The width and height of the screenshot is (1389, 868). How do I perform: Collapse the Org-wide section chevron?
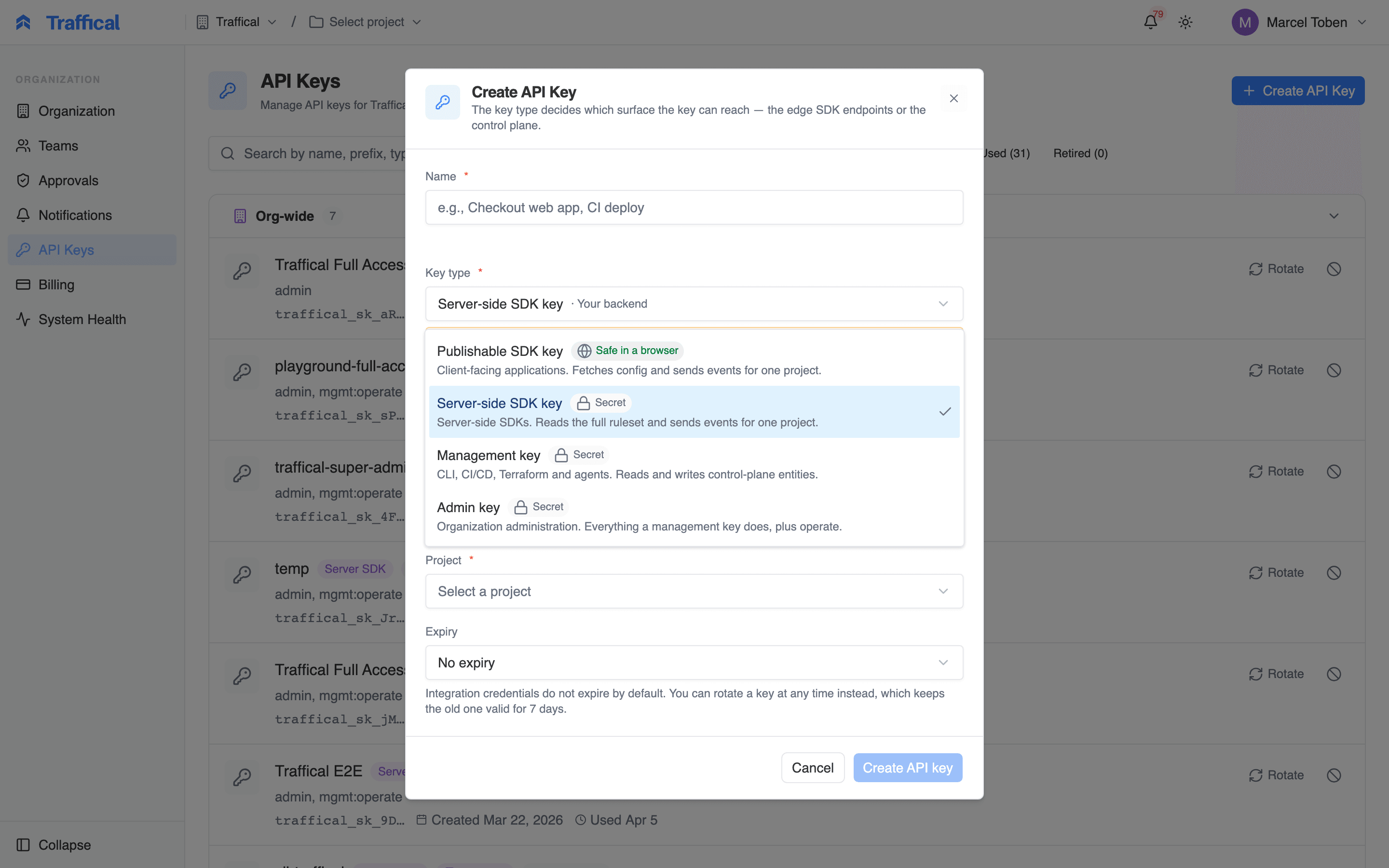tap(1334, 216)
